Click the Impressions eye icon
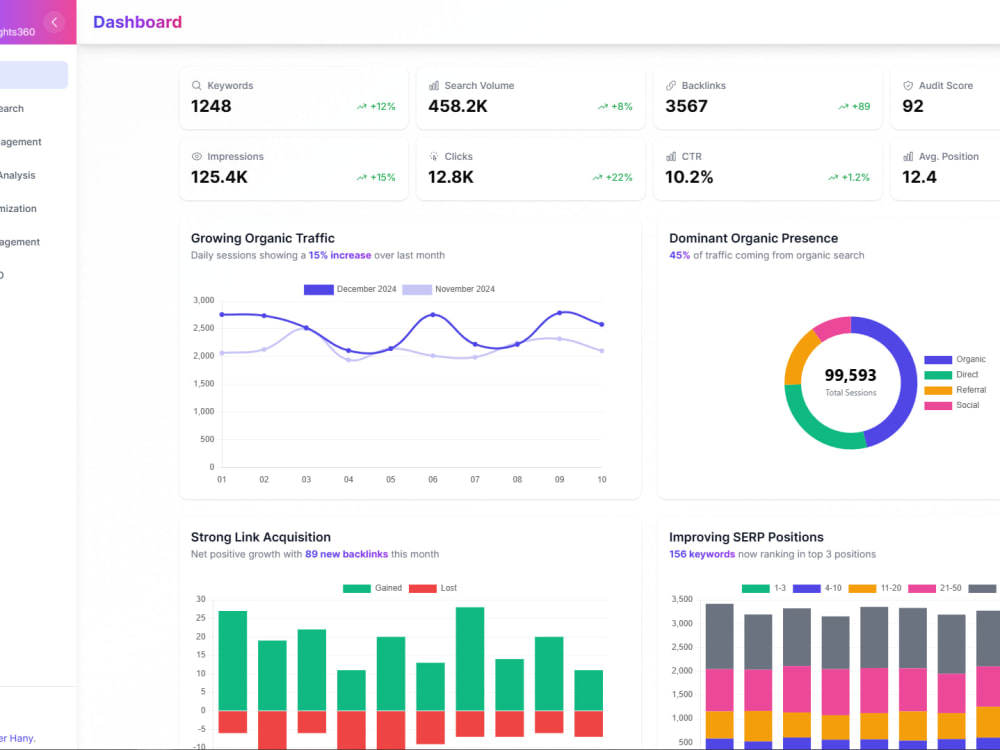This screenshot has height=750, width=1000. [x=196, y=156]
